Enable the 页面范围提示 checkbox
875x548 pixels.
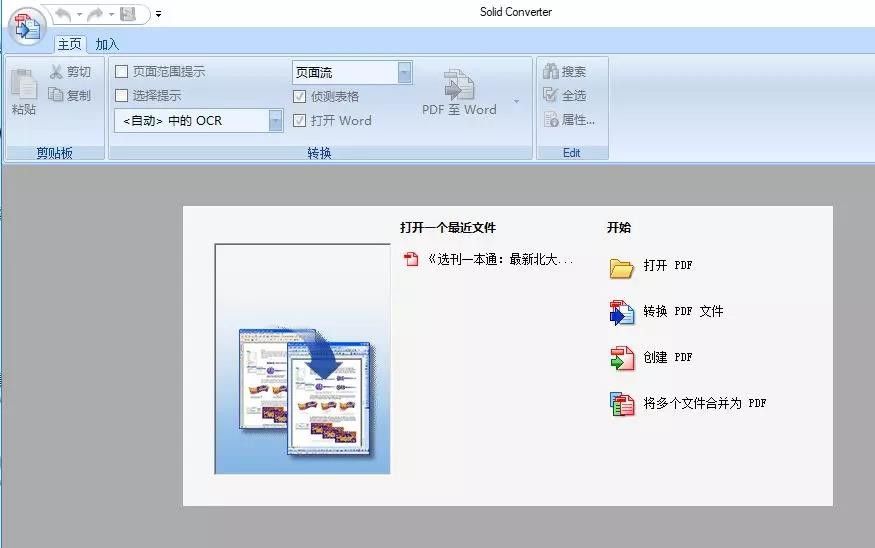click(x=122, y=71)
